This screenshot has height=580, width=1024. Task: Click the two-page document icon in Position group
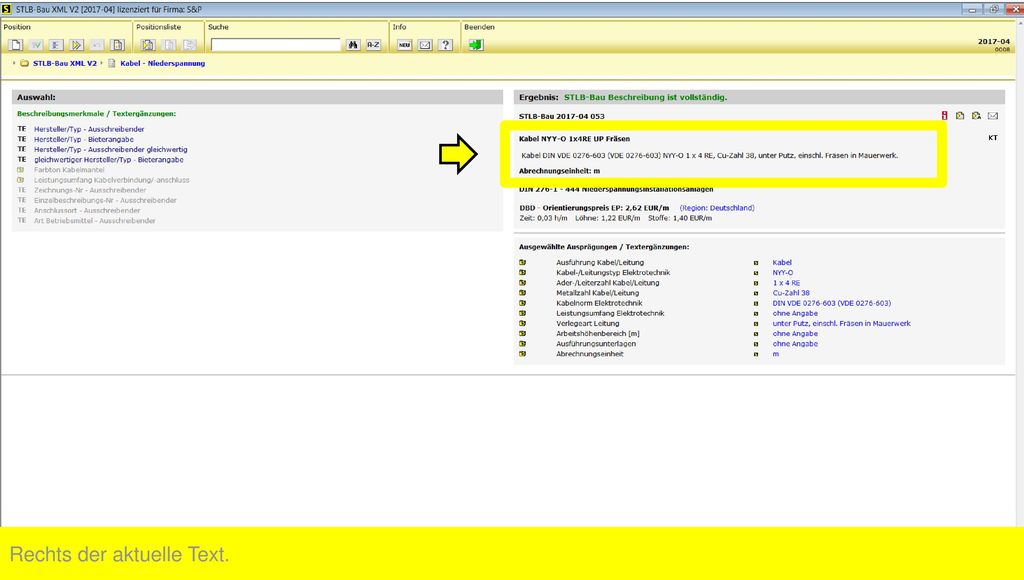(118, 44)
